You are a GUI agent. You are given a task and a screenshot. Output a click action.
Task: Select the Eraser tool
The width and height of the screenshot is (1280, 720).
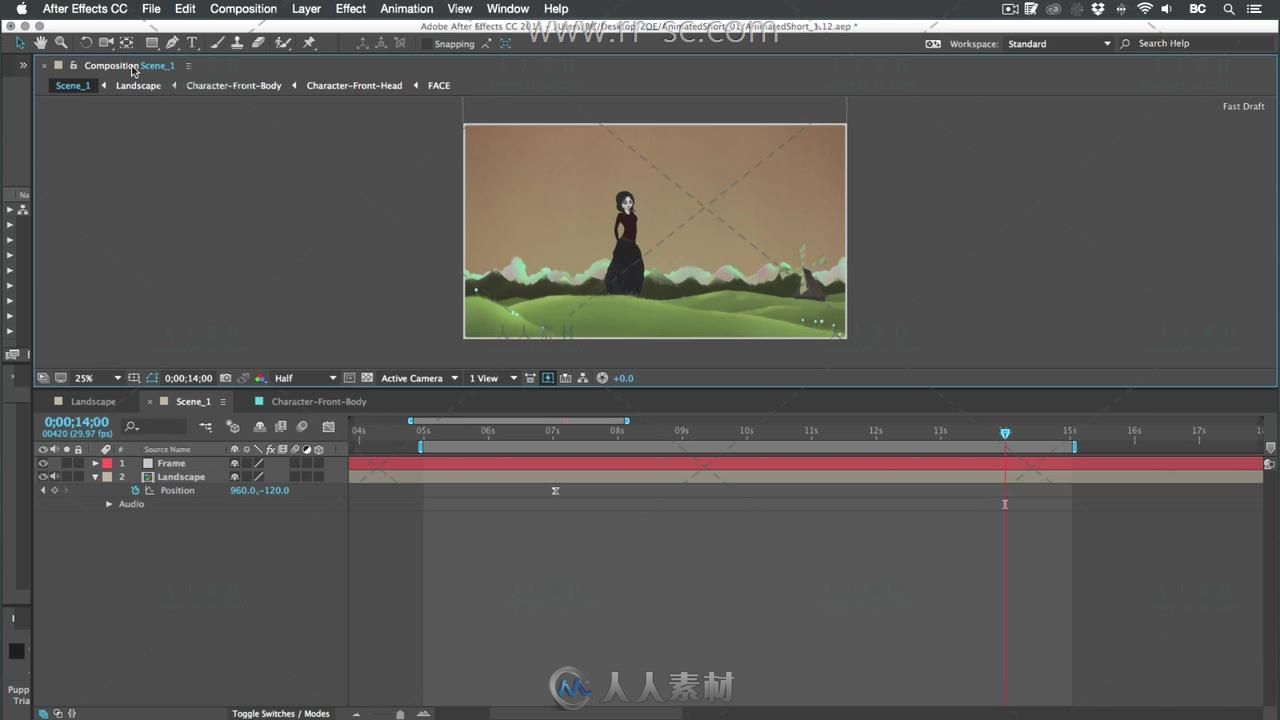tap(258, 43)
